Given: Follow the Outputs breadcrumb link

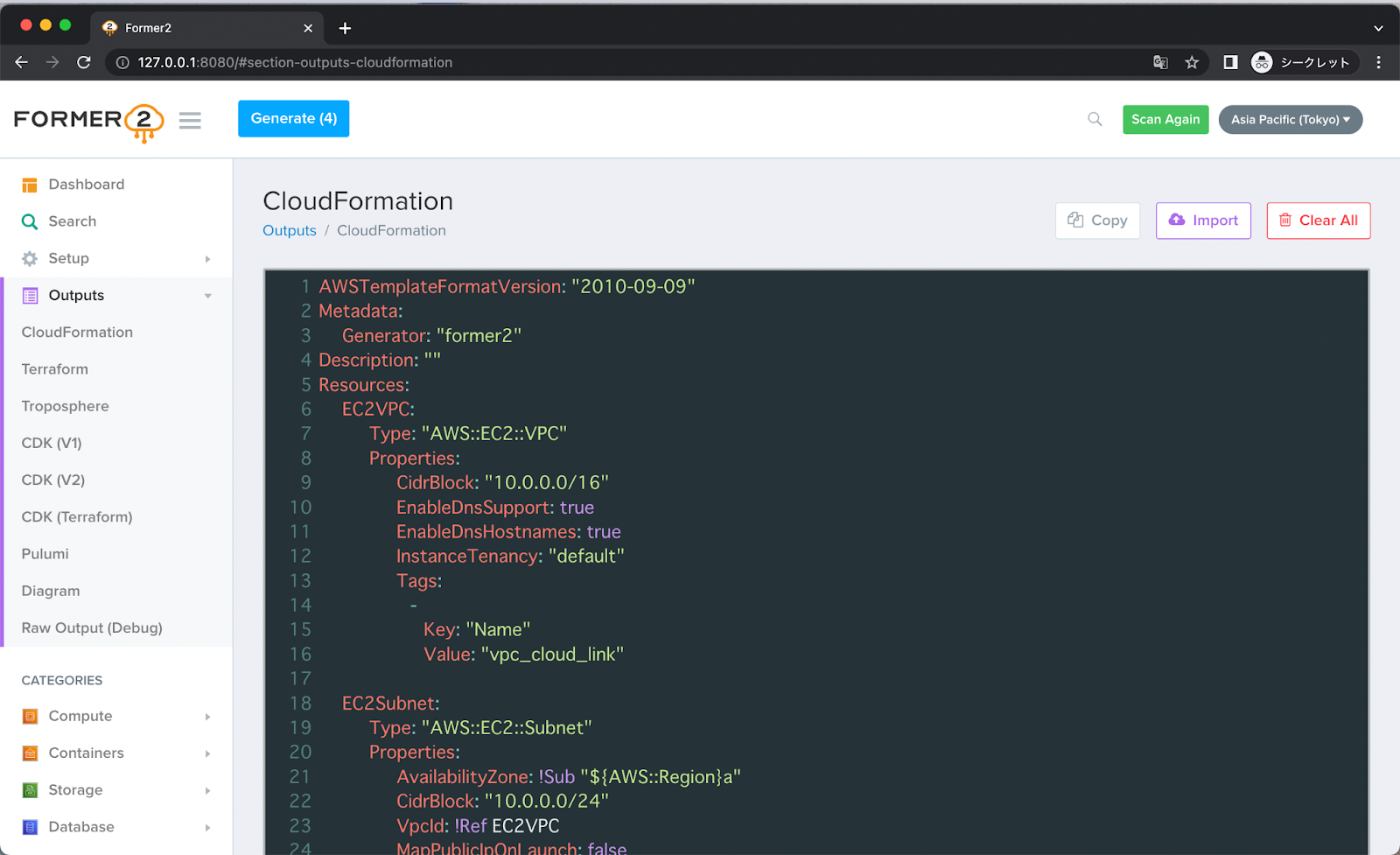Looking at the screenshot, I should [289, 230].
